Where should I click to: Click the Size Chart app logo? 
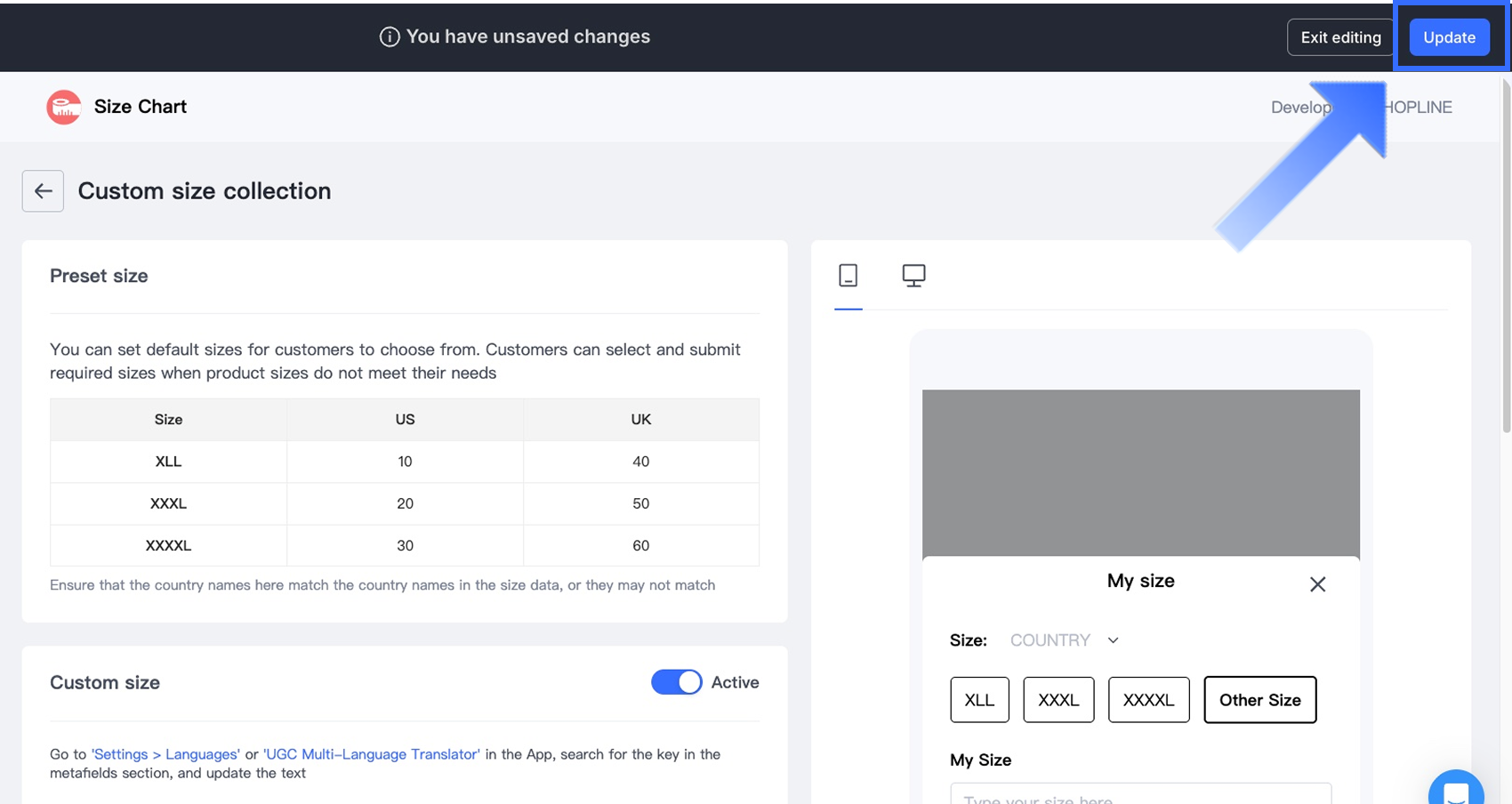(64, 108)
